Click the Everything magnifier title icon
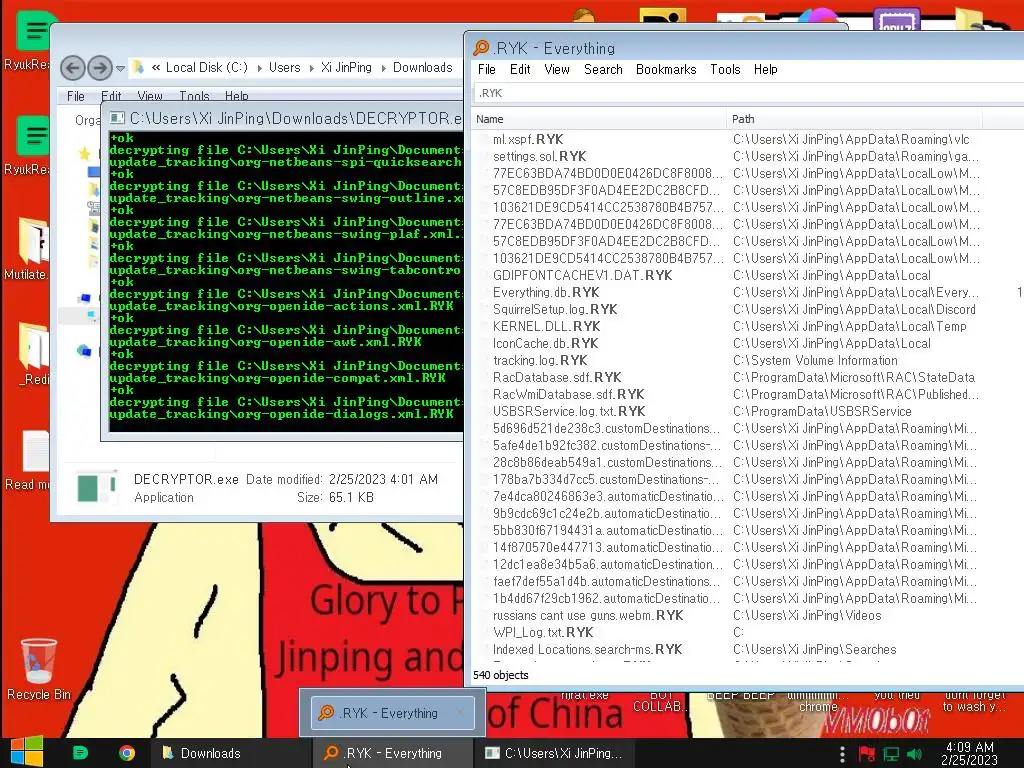1024x768 pixels. coord(481,48)
